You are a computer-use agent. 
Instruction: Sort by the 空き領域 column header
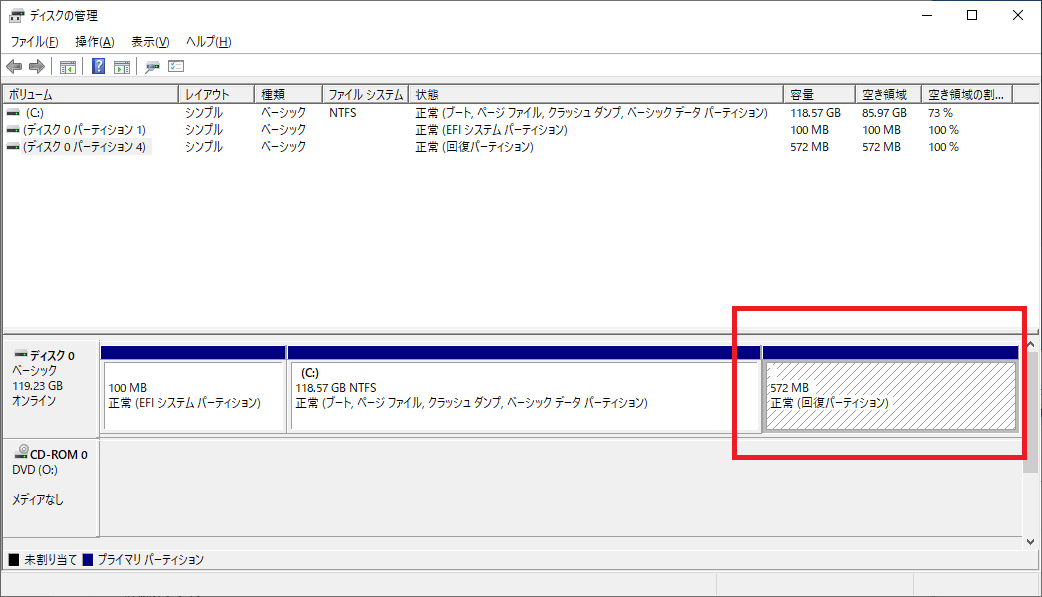pyautogui.click(x=888, y=94)
